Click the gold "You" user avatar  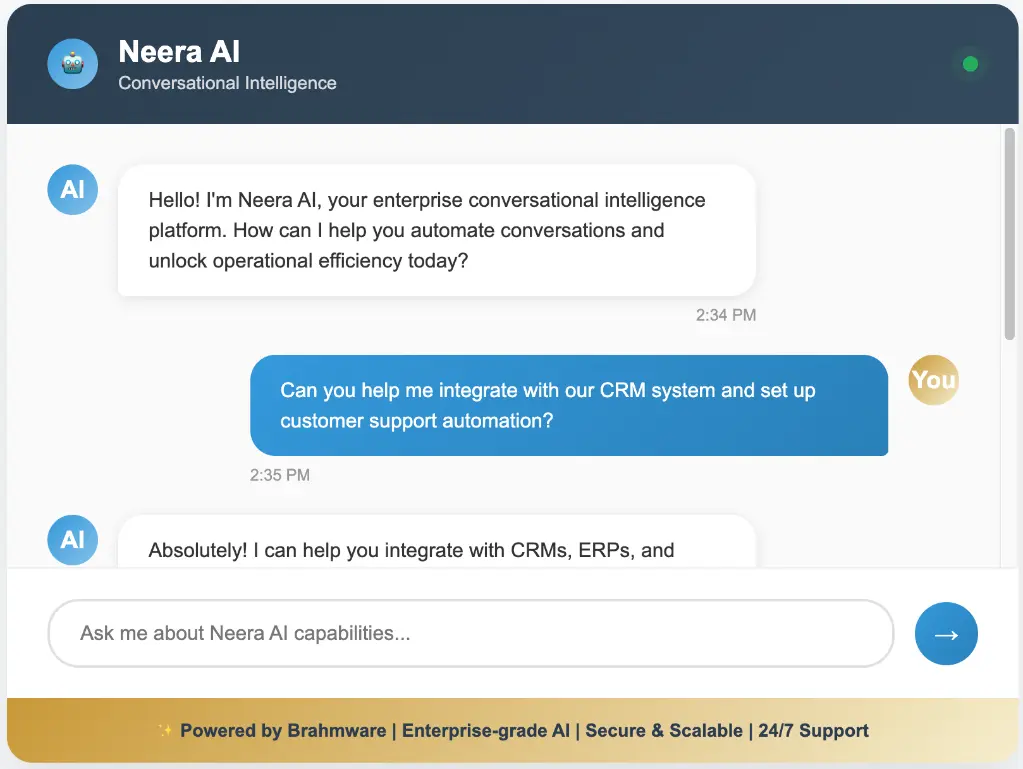(933, 380)
